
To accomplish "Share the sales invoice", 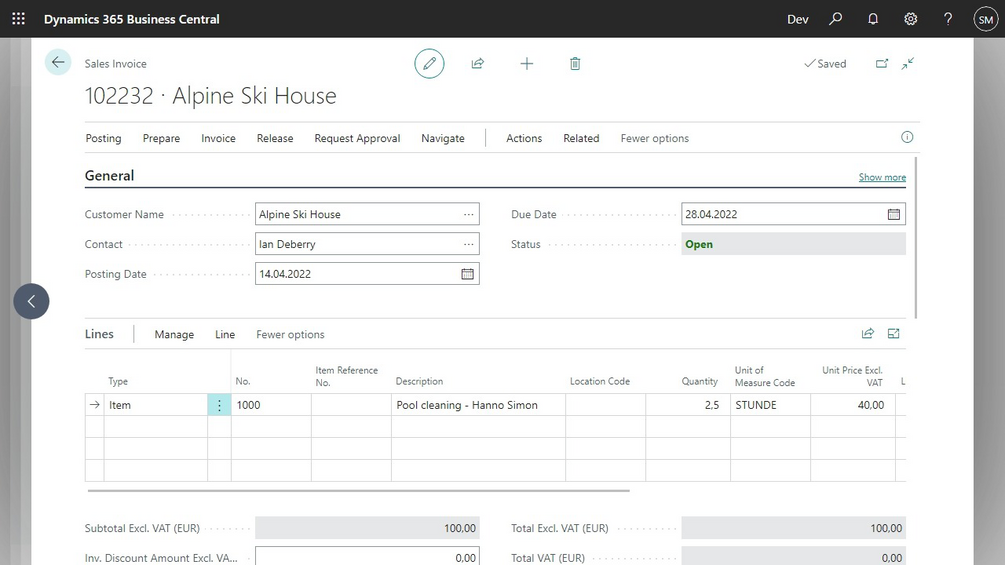I will point(478,63).
